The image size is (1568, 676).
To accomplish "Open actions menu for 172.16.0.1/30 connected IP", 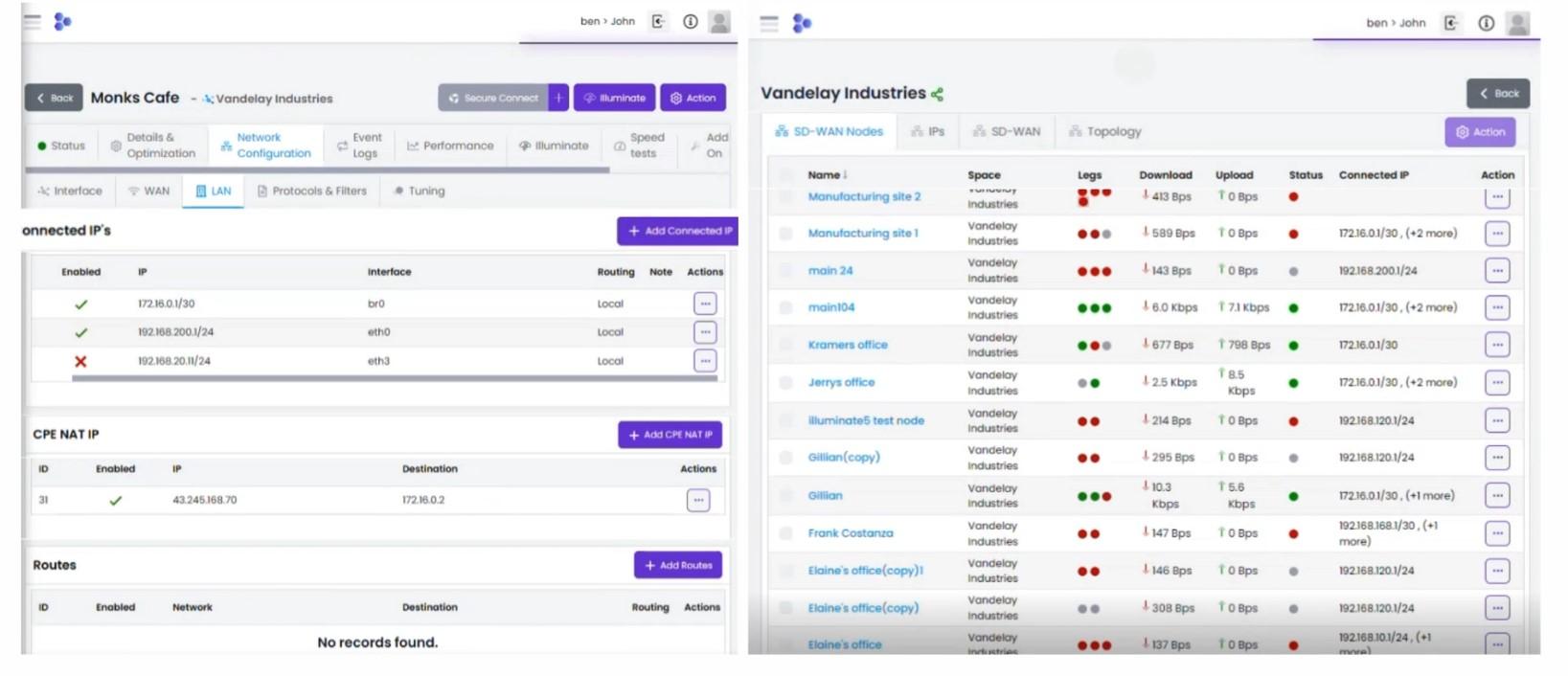I will (705, 304).
